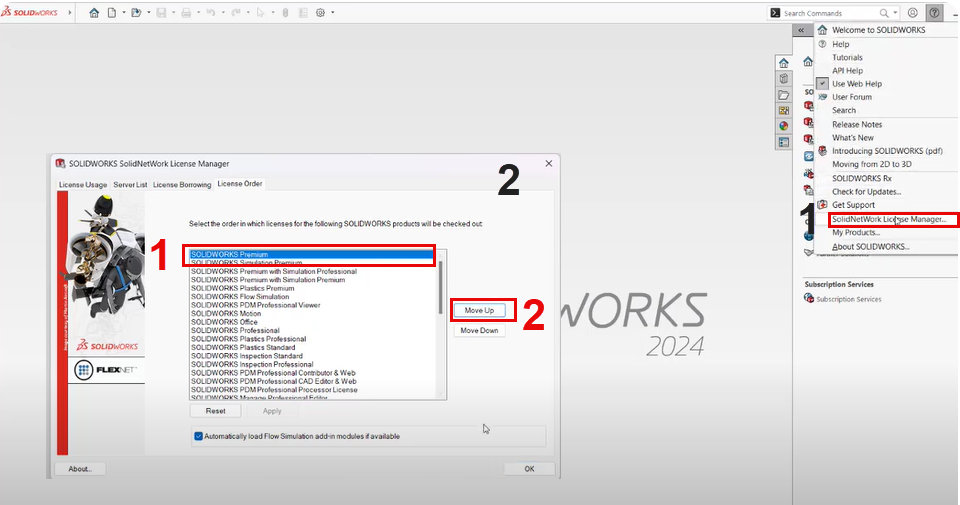Click the Reset button
The height and width of the screenshot is (505, 960).
pyautogui.click(x=216, y=411)
